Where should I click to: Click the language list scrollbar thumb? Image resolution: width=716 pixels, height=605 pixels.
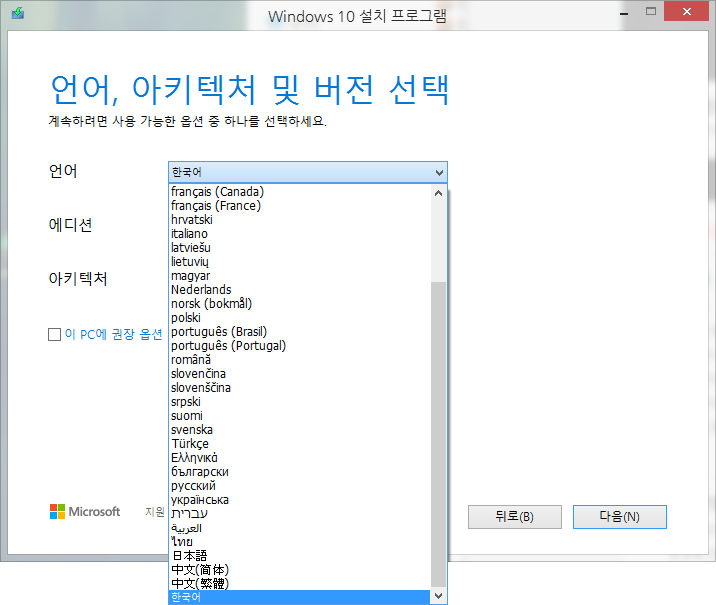click(438, 435)
